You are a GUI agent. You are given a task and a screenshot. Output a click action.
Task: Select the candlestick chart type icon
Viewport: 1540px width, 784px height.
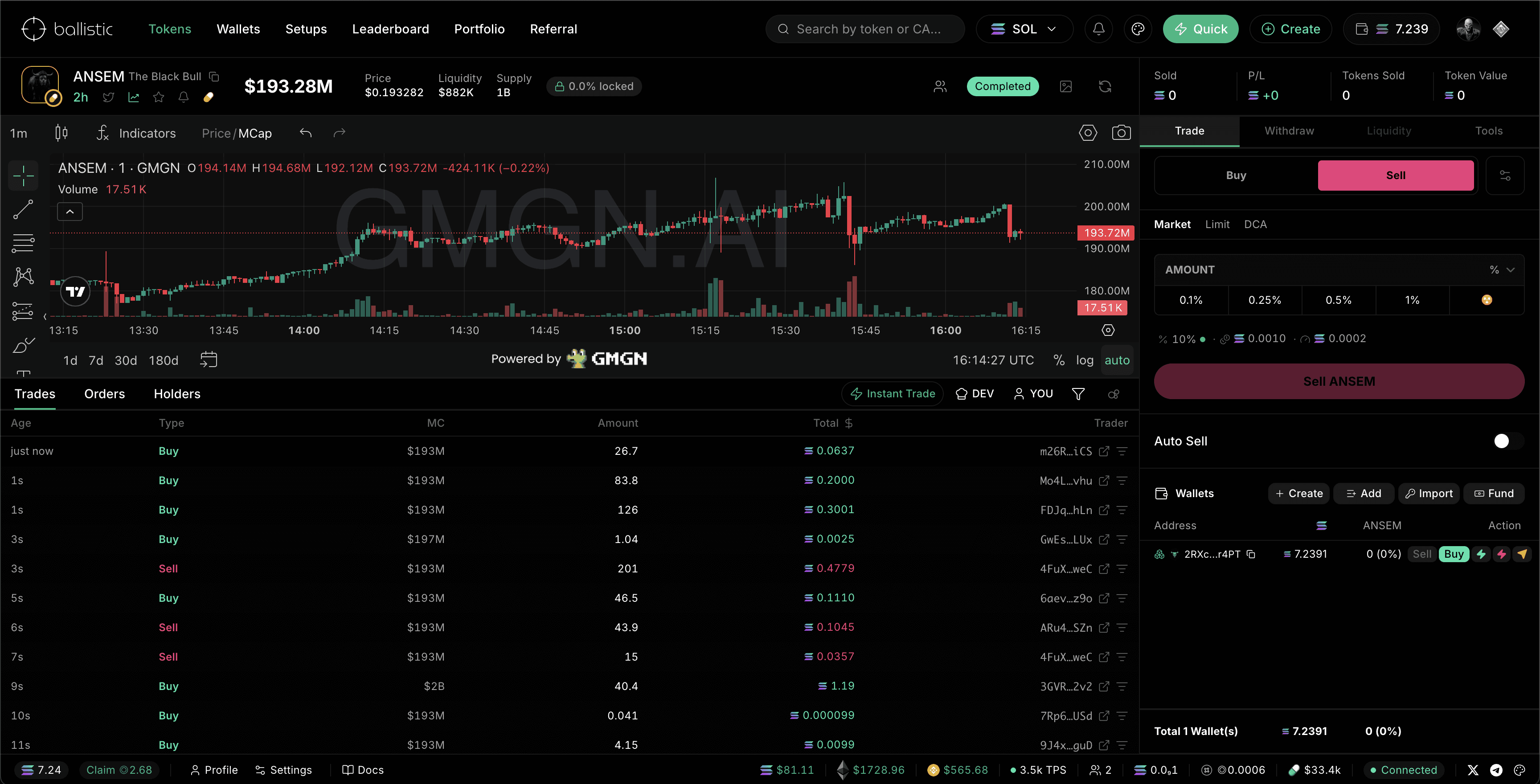(61, 133)
